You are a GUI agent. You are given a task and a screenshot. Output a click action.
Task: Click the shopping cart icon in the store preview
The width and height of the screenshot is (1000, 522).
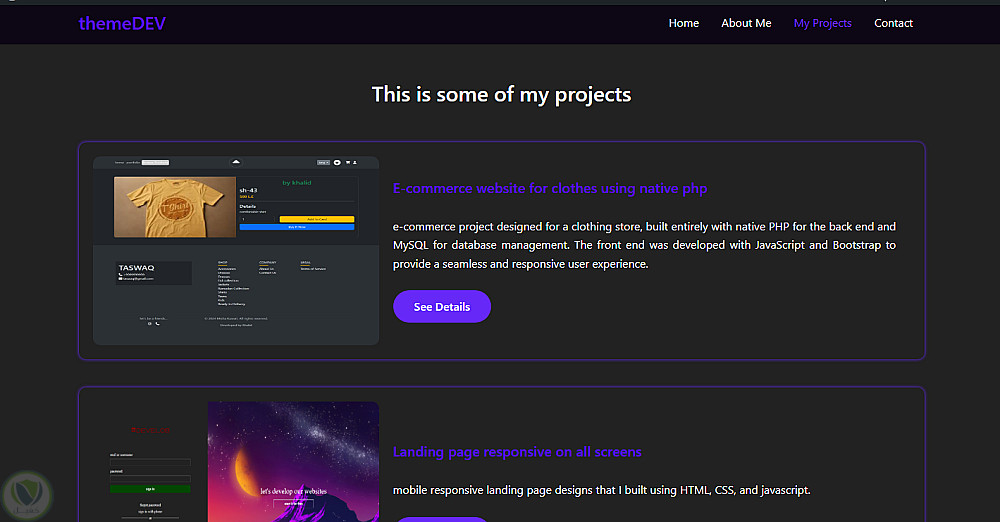347,162
